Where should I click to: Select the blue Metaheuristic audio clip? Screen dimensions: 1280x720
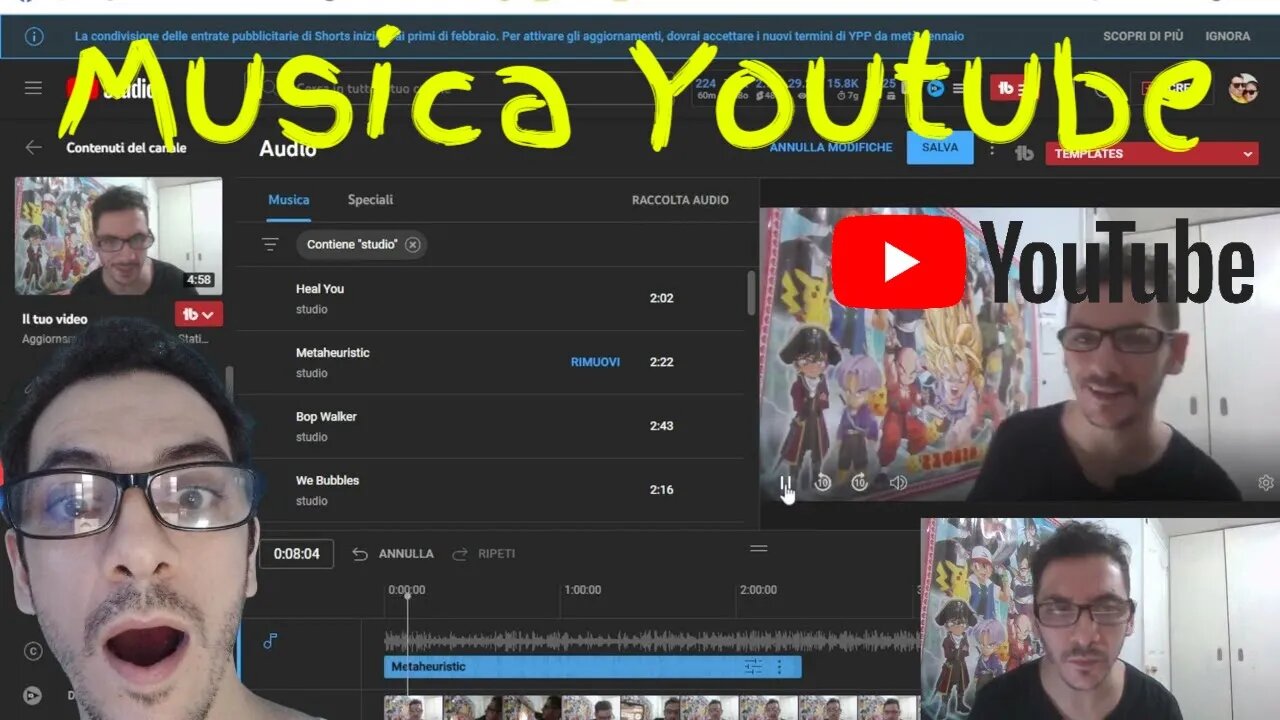coord(592,666)
